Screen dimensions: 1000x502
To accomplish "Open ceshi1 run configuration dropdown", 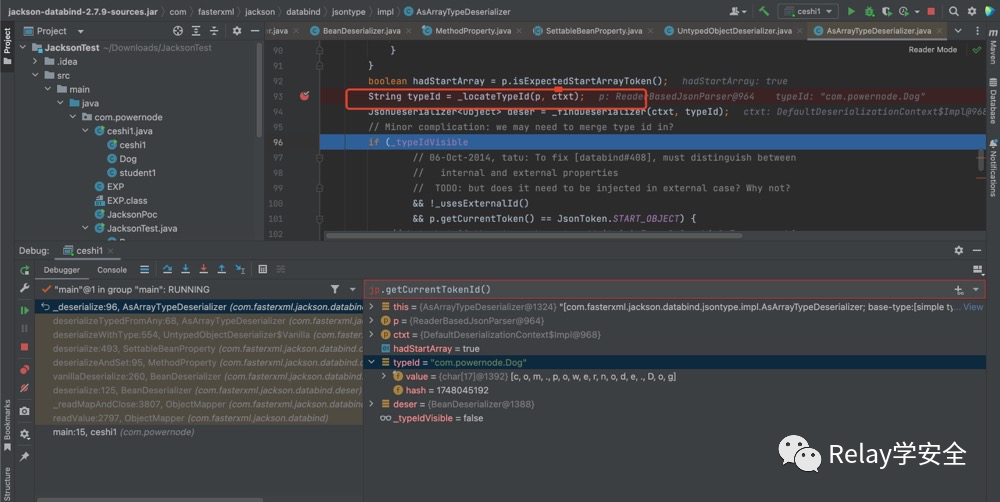I will tap(809, 11).
